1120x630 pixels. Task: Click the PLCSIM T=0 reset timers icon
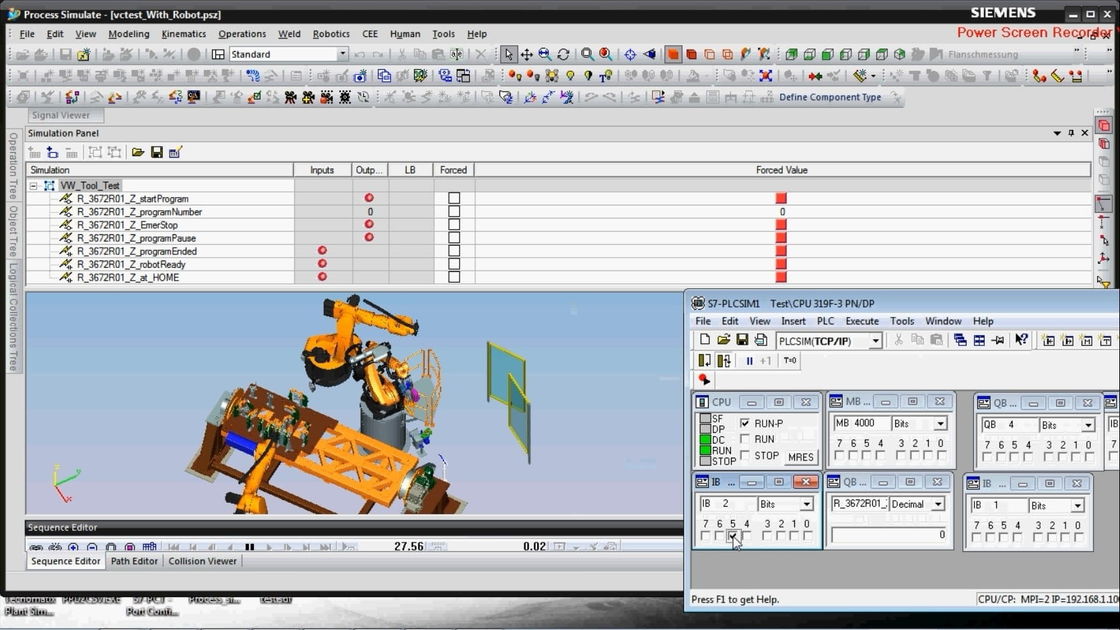[790, 360]
